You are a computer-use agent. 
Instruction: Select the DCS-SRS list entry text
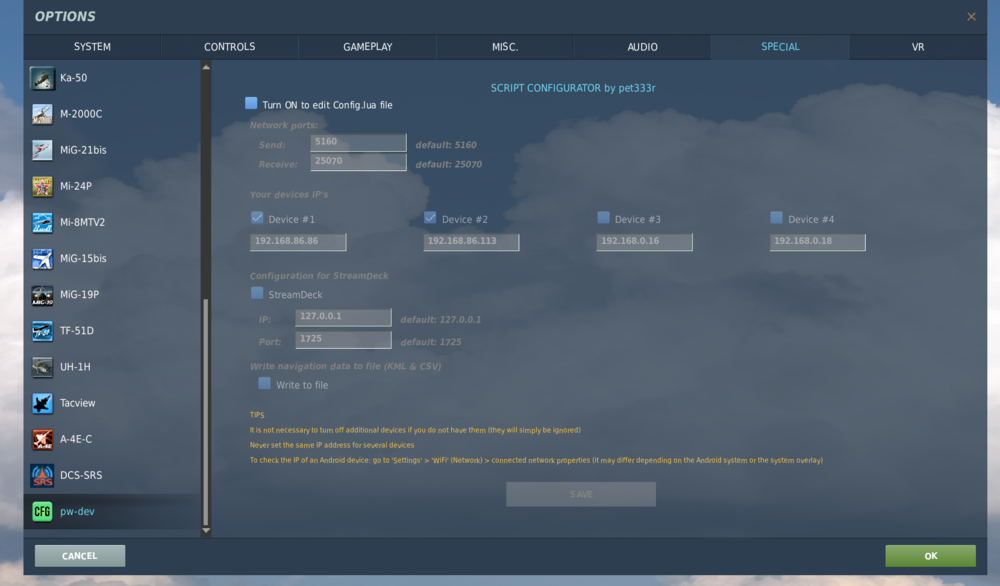(81, 475)
